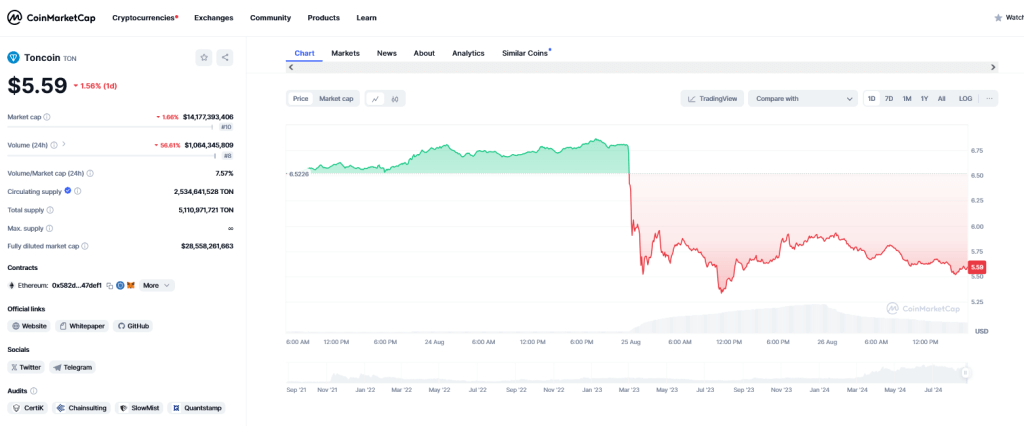Click the range selector handle under chart
Image resolution: width=1024 pixels, height=426 pixels.
click(966, 373)
